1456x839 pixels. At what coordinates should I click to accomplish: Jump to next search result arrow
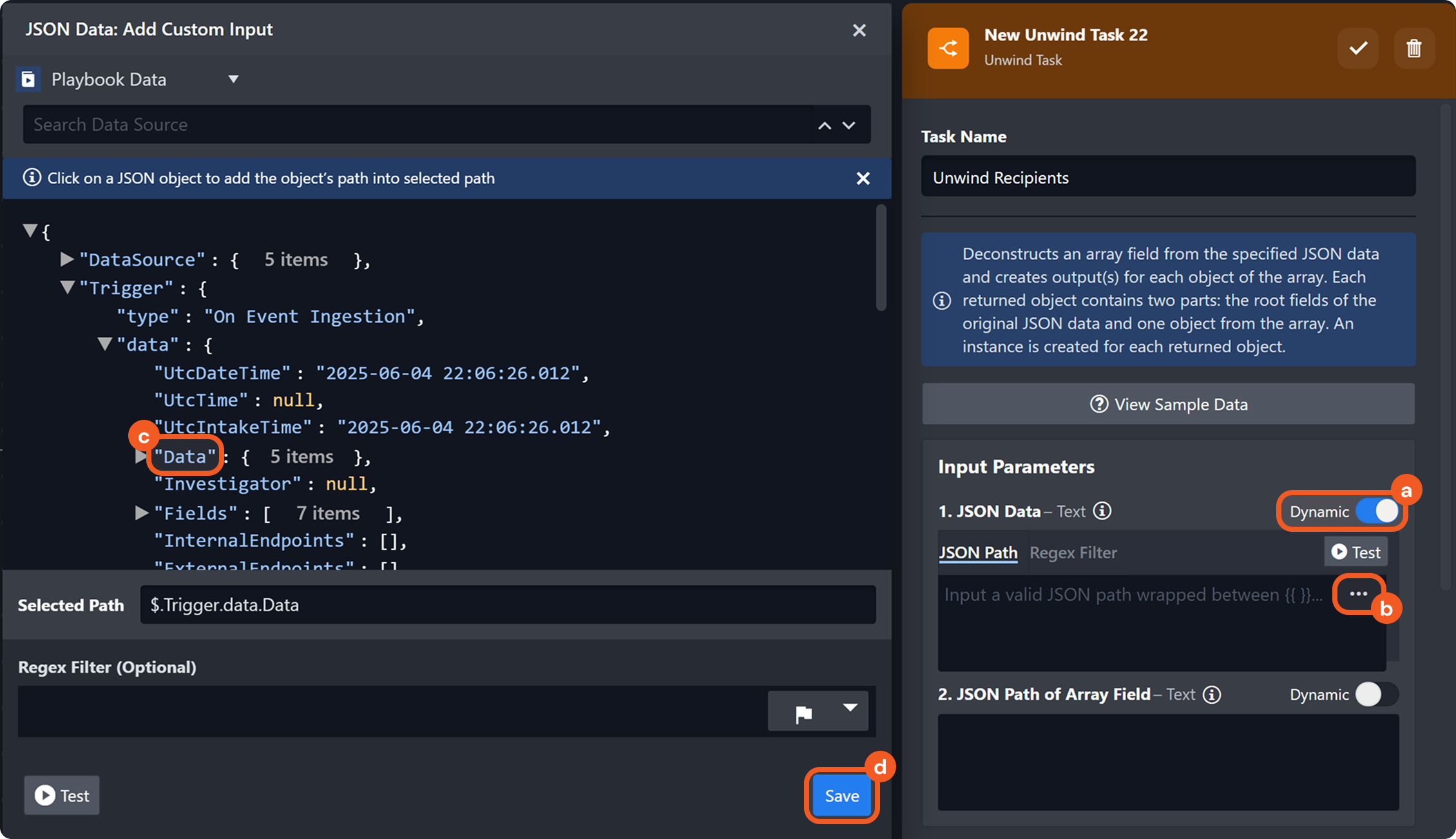click(x=849, y=126)
